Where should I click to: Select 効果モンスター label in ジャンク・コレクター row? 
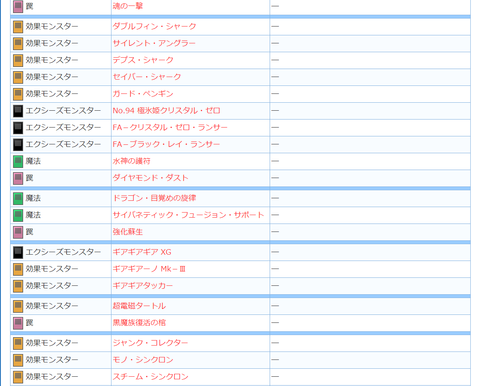tap(52, 343)
